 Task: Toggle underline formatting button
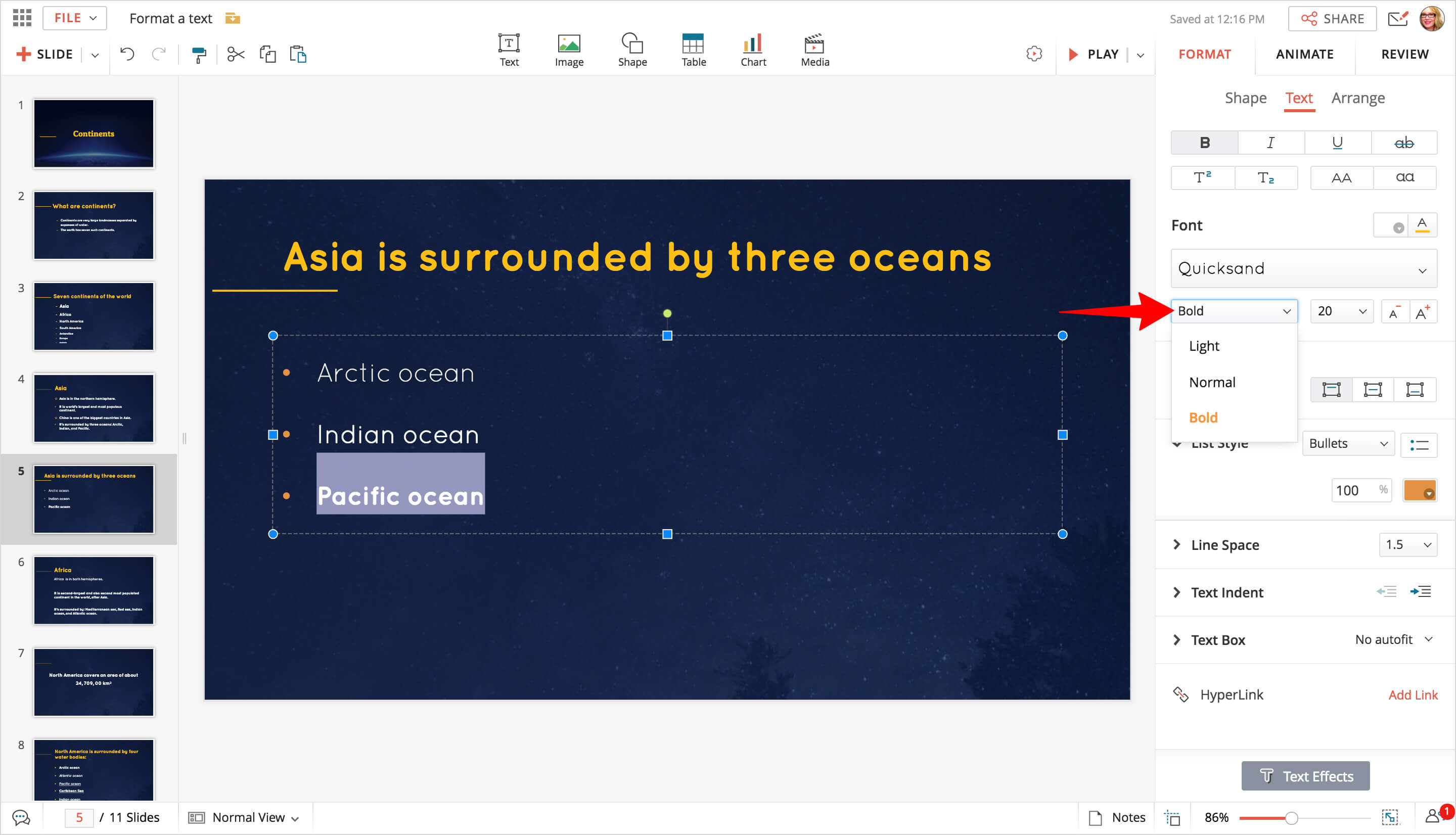[x=1337, y=143]
